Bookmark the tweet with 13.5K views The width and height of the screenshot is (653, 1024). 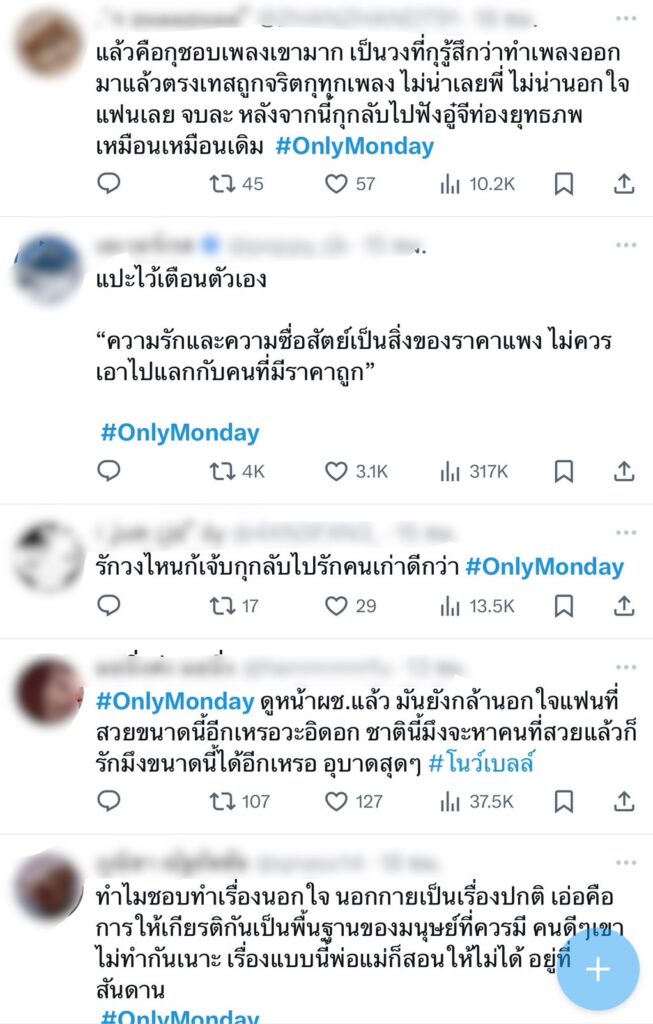point(564,606)
